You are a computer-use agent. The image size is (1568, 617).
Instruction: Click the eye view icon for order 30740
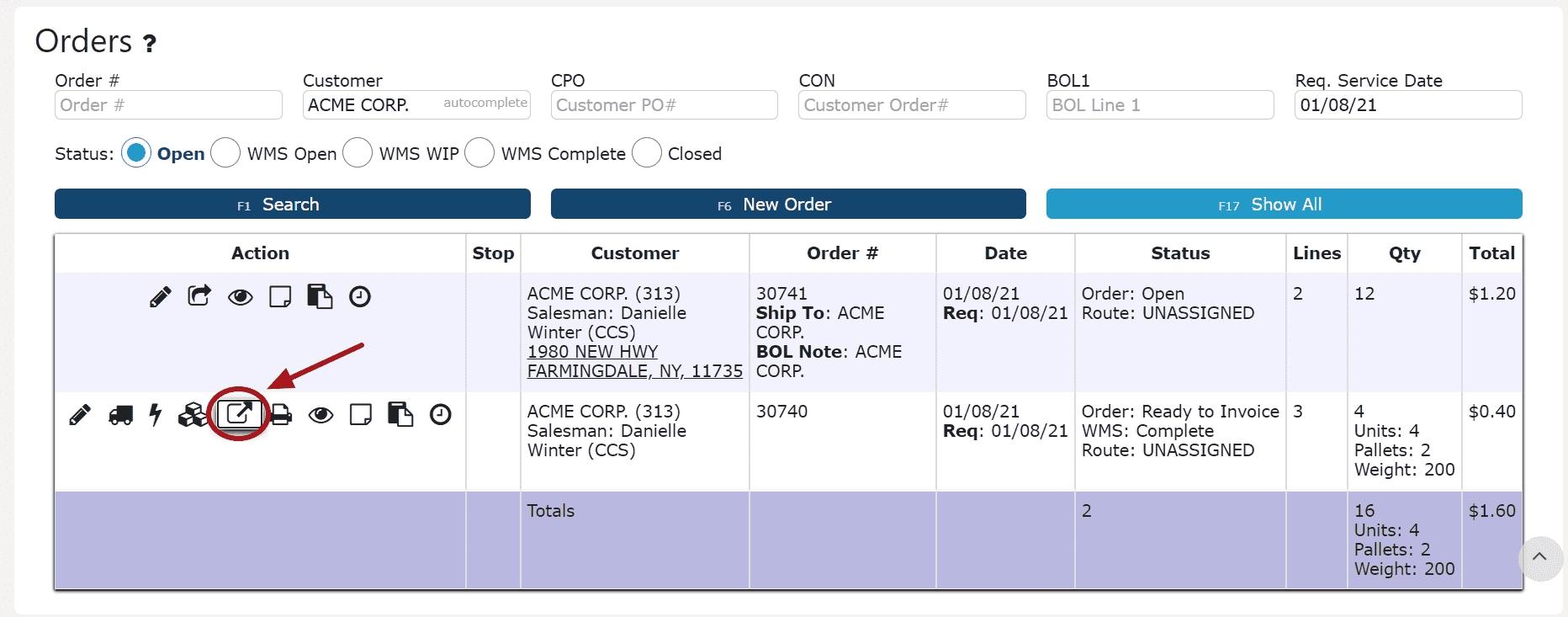coord(320,414)
